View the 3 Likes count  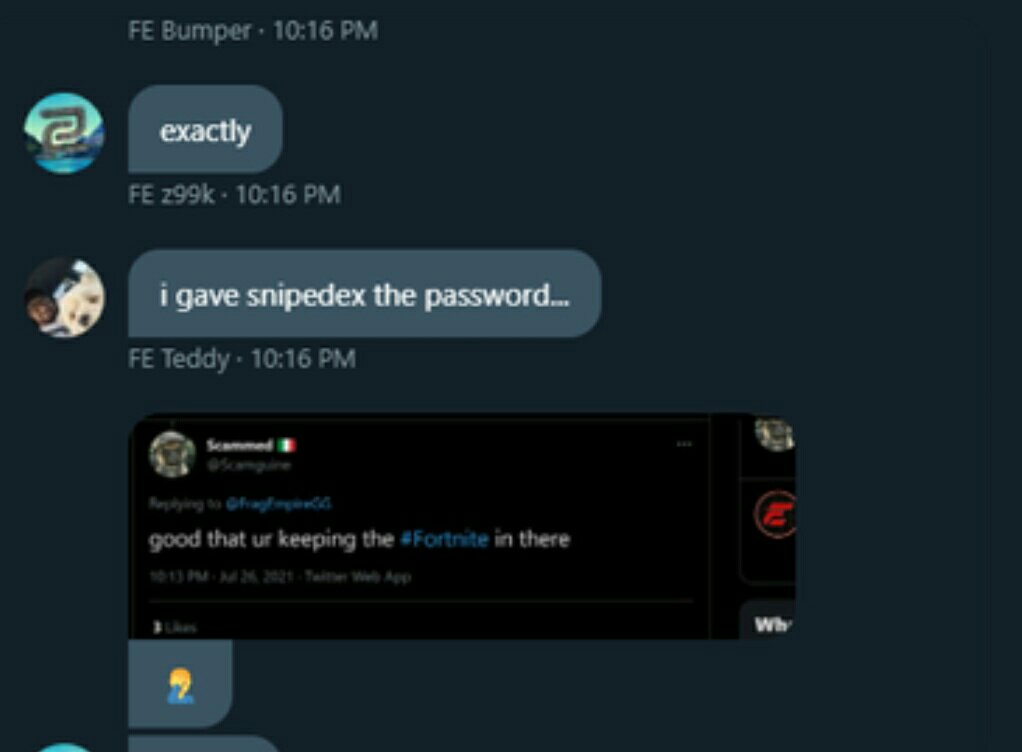[x=174, y=628]
